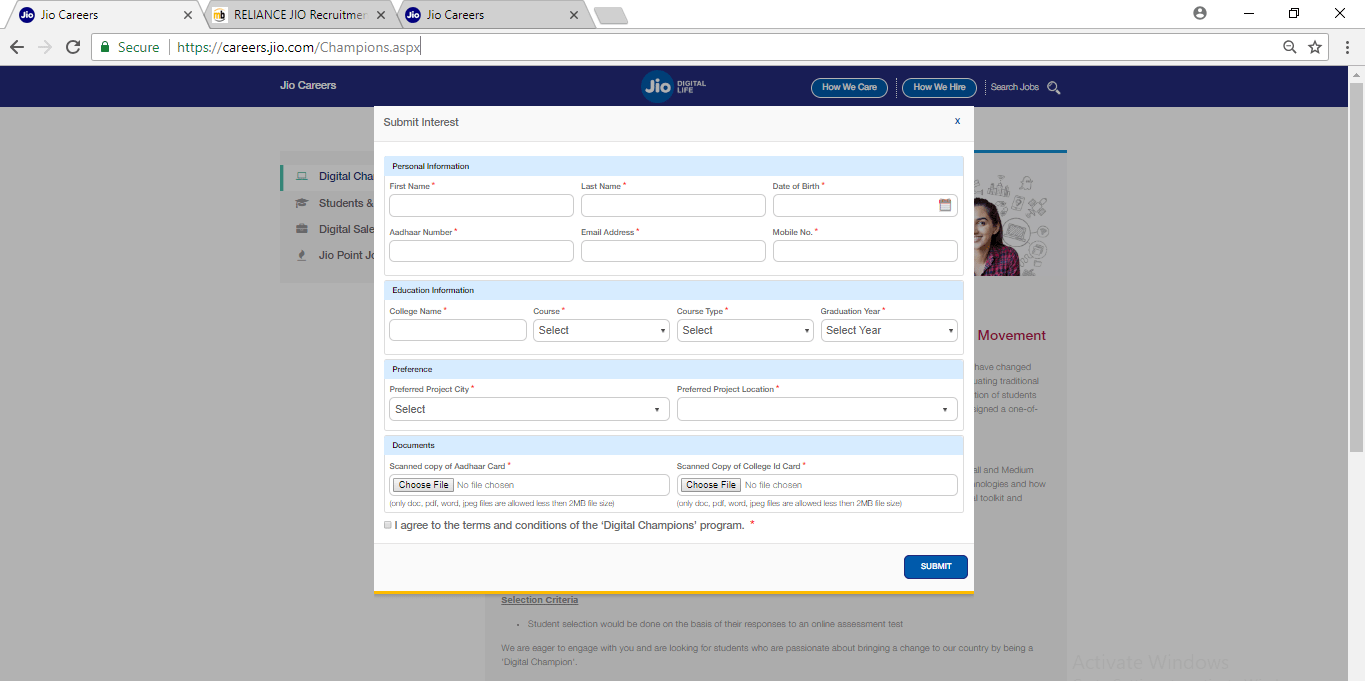The width and height of the screenshot is (1365, 681).
Task: Open a new browser tab
Action: pyautogui.click(x=610, y=15)
